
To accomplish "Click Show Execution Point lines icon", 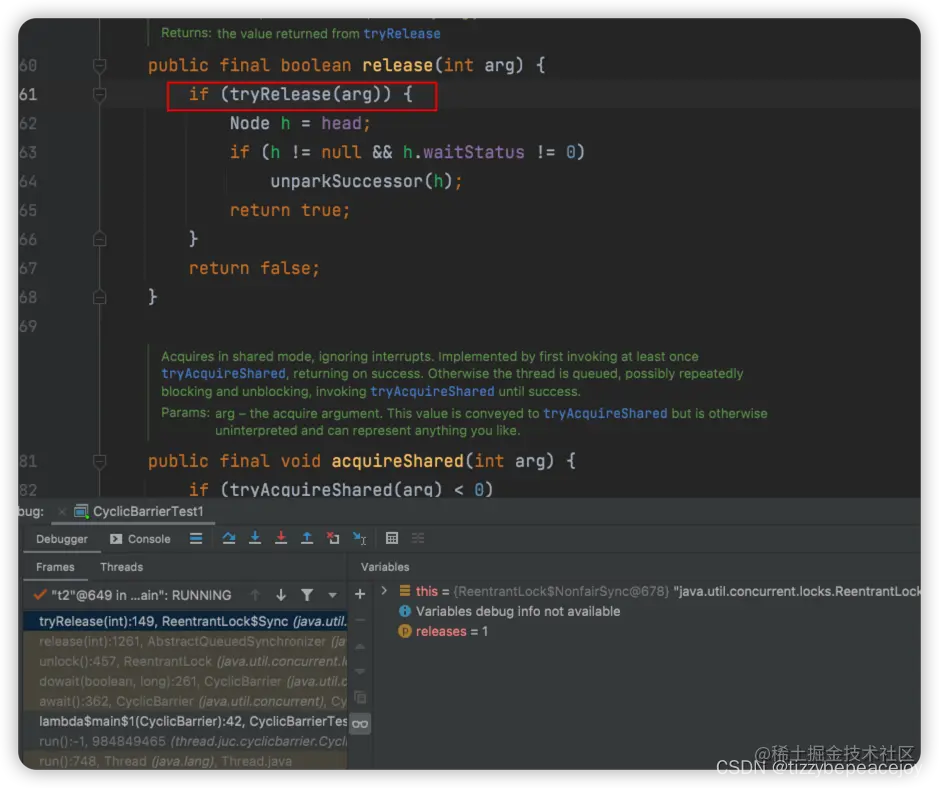I will coord(196,538).
